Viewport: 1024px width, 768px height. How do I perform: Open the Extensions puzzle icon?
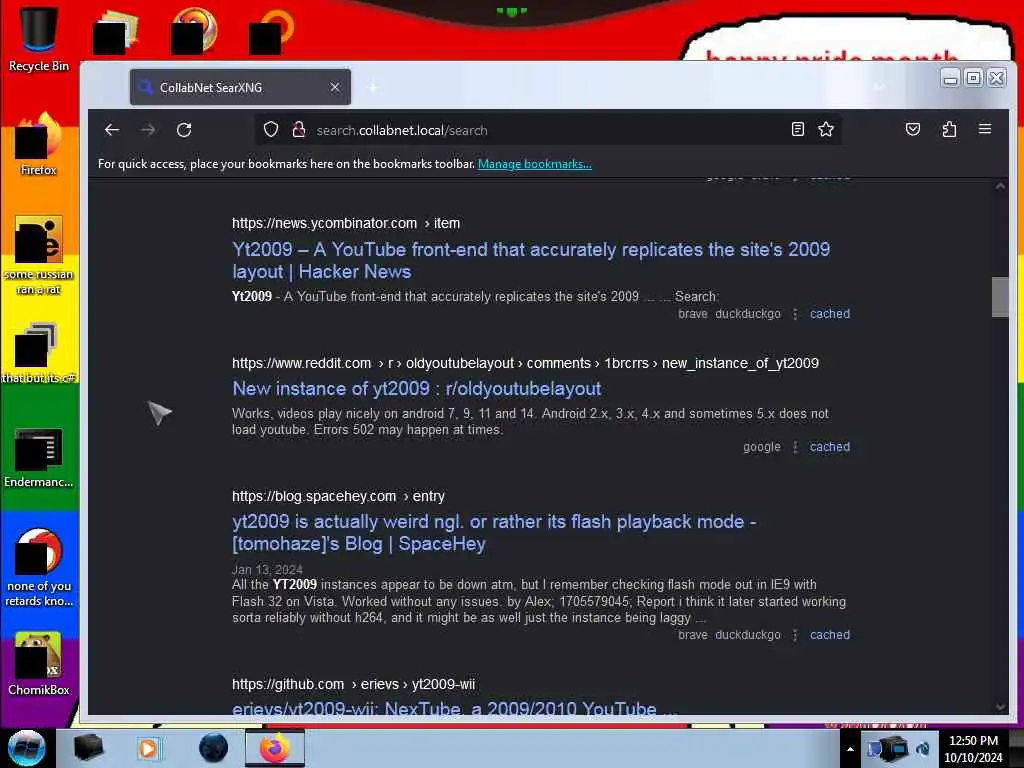(x=949, y=129)
